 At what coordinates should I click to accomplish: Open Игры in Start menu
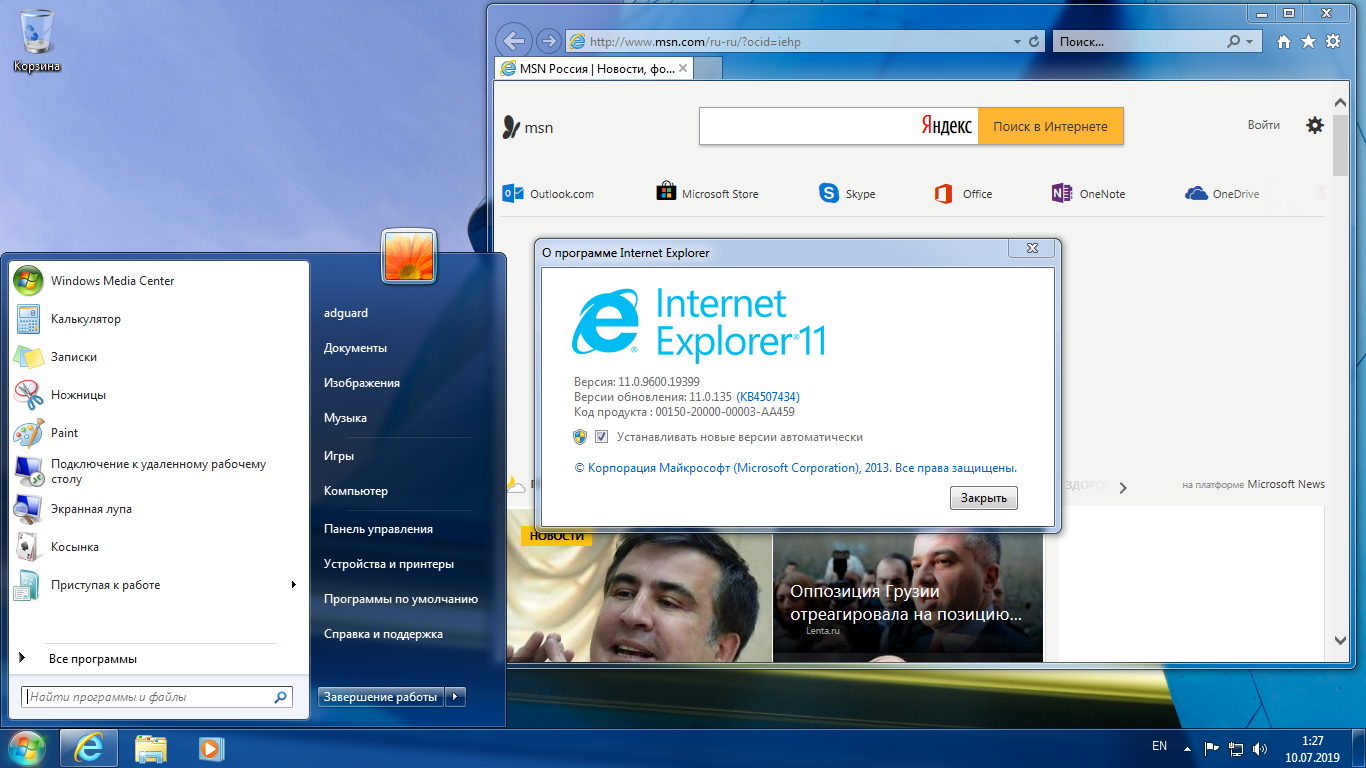tap(339, 456)
